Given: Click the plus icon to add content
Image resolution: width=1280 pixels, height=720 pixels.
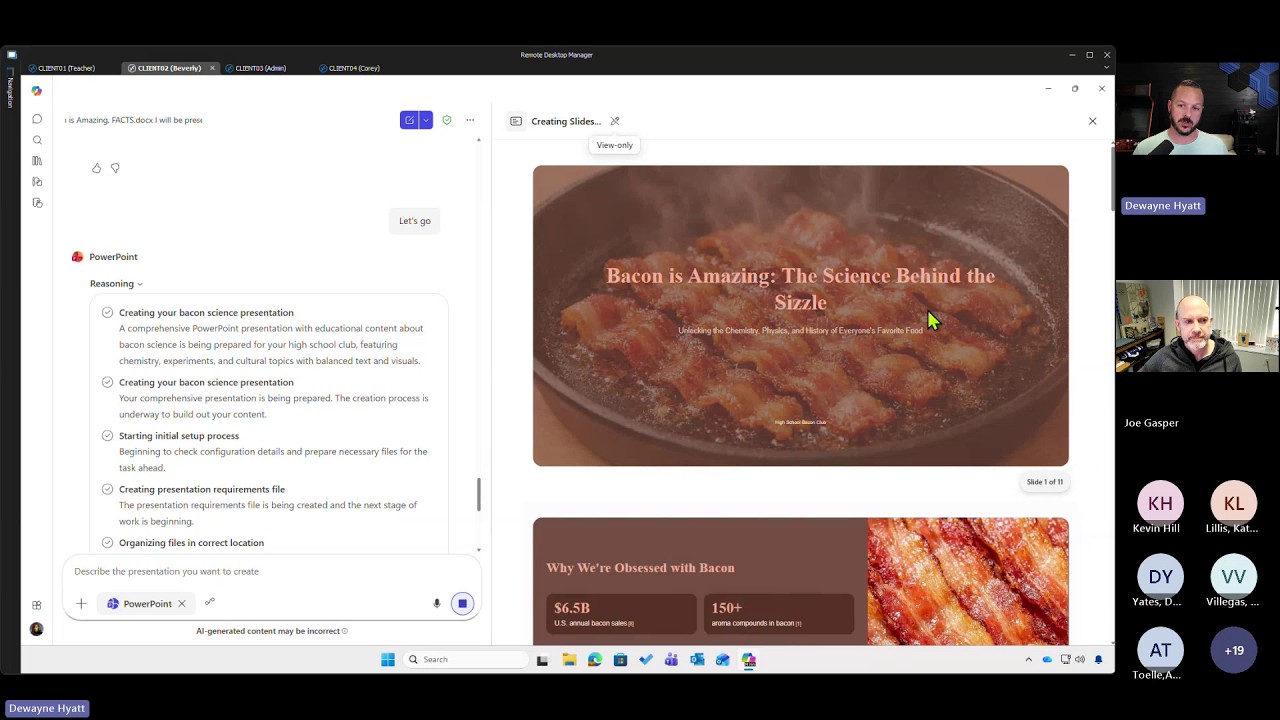Looking at the screenshot, I should [81, 603].
